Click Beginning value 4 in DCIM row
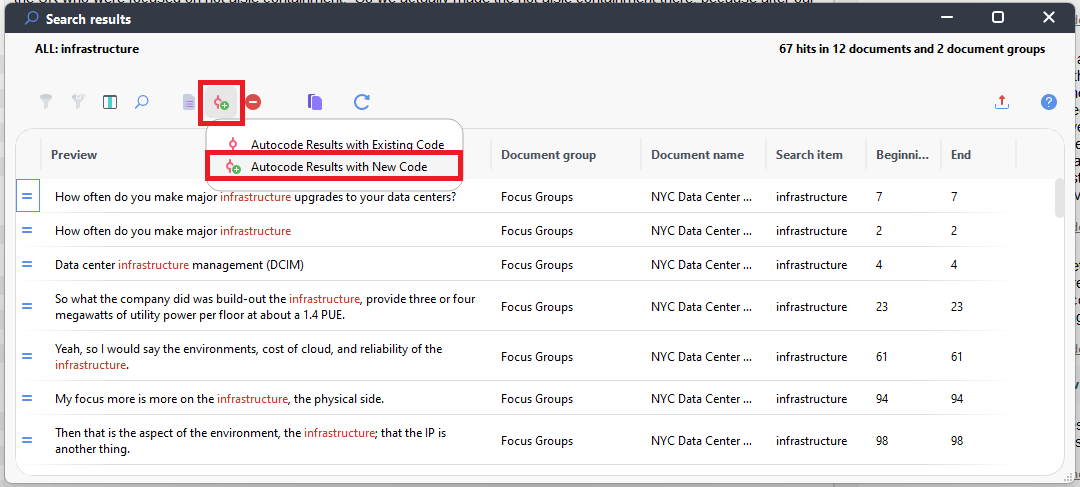 tap(879, 265)
